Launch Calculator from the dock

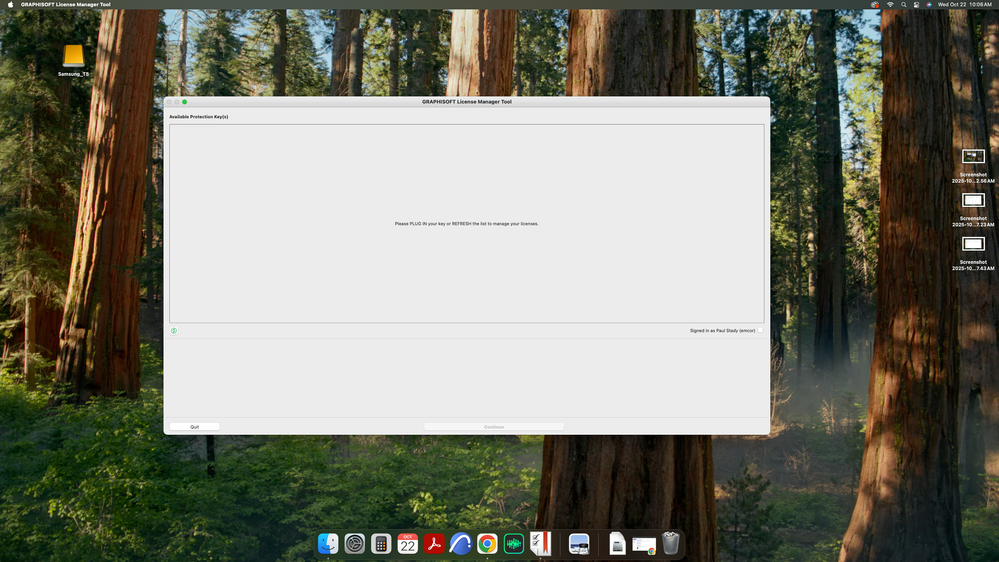point(381,544)
